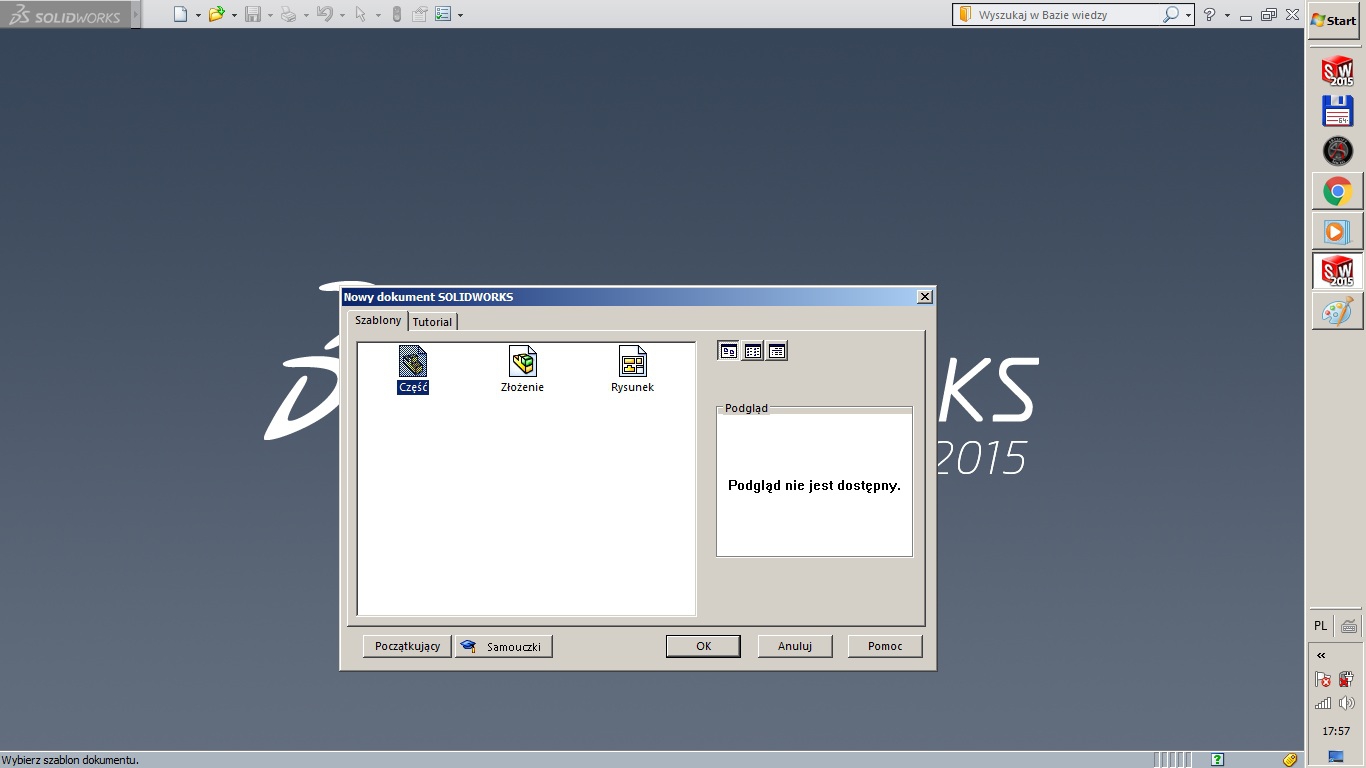Open the media player taskbar icon
The image size is (1366, 768).
click(1337, 231)
